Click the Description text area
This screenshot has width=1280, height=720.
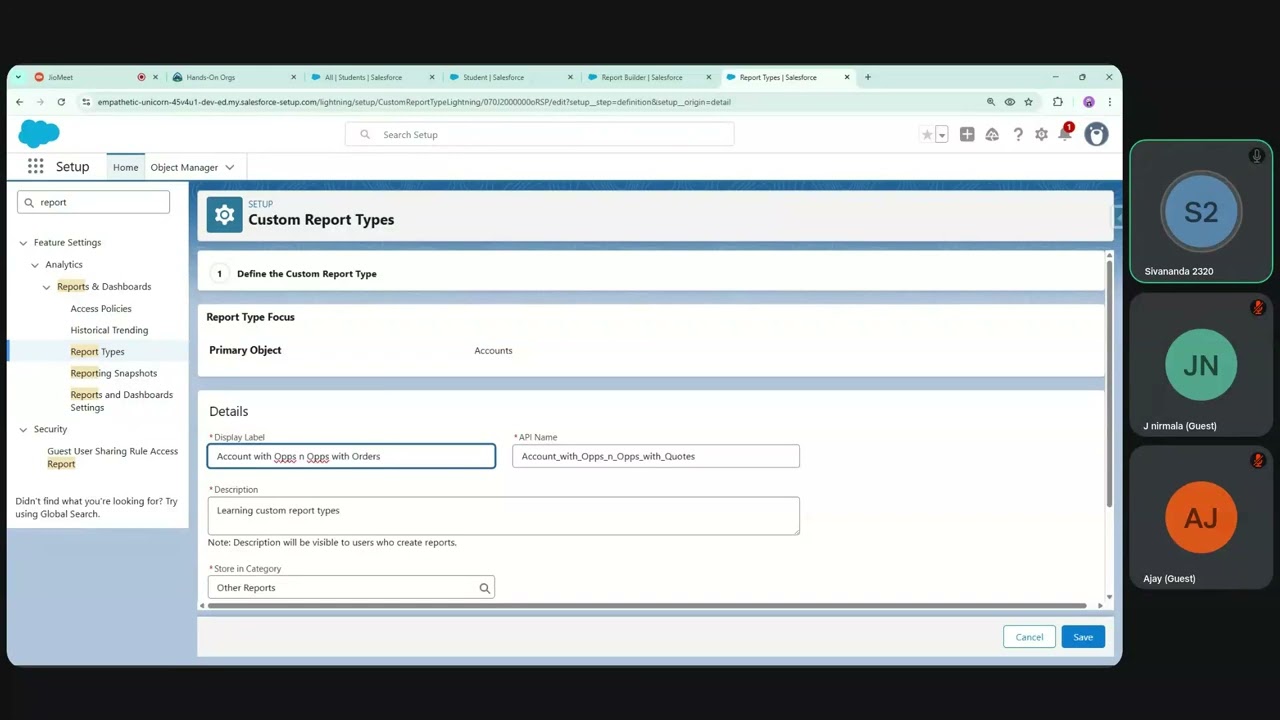click(504, 516)
